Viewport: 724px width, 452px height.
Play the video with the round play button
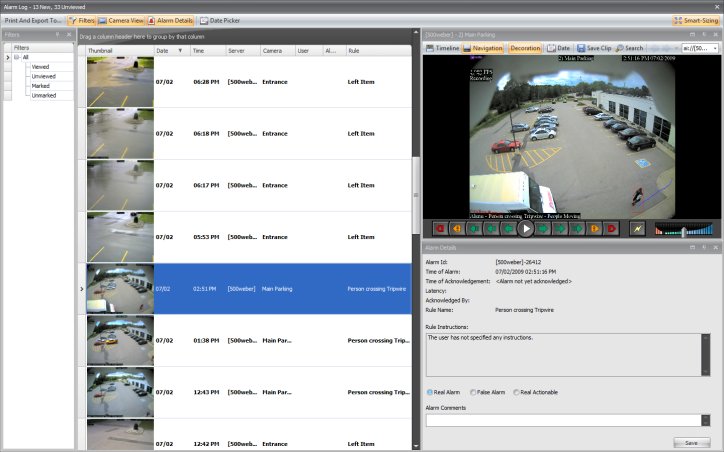[x=525, y=229]
